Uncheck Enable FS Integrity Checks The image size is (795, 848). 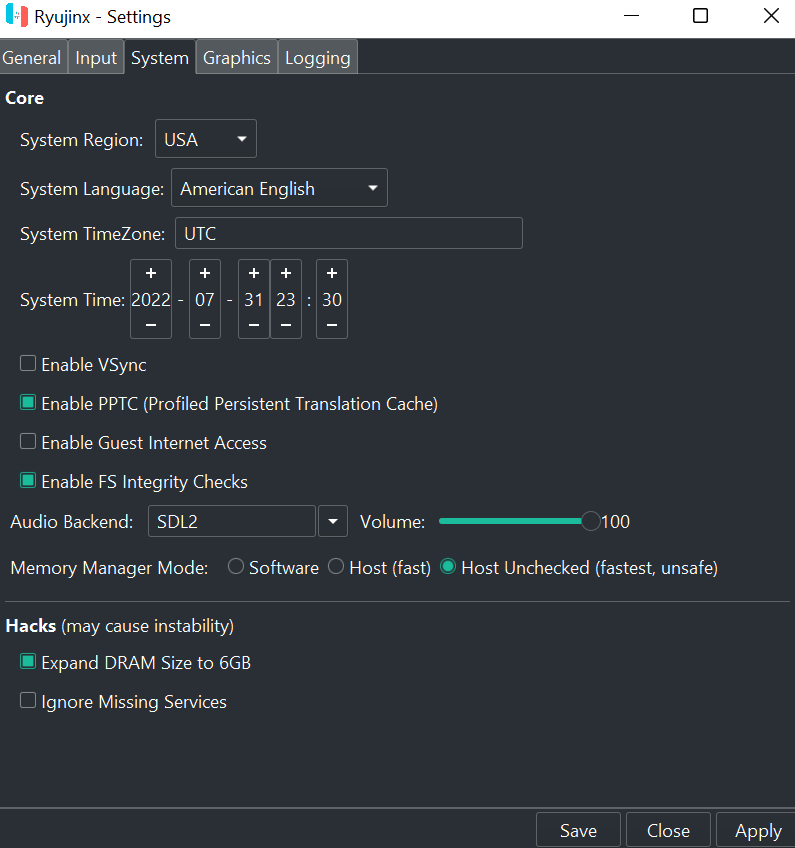coord(28,480)
